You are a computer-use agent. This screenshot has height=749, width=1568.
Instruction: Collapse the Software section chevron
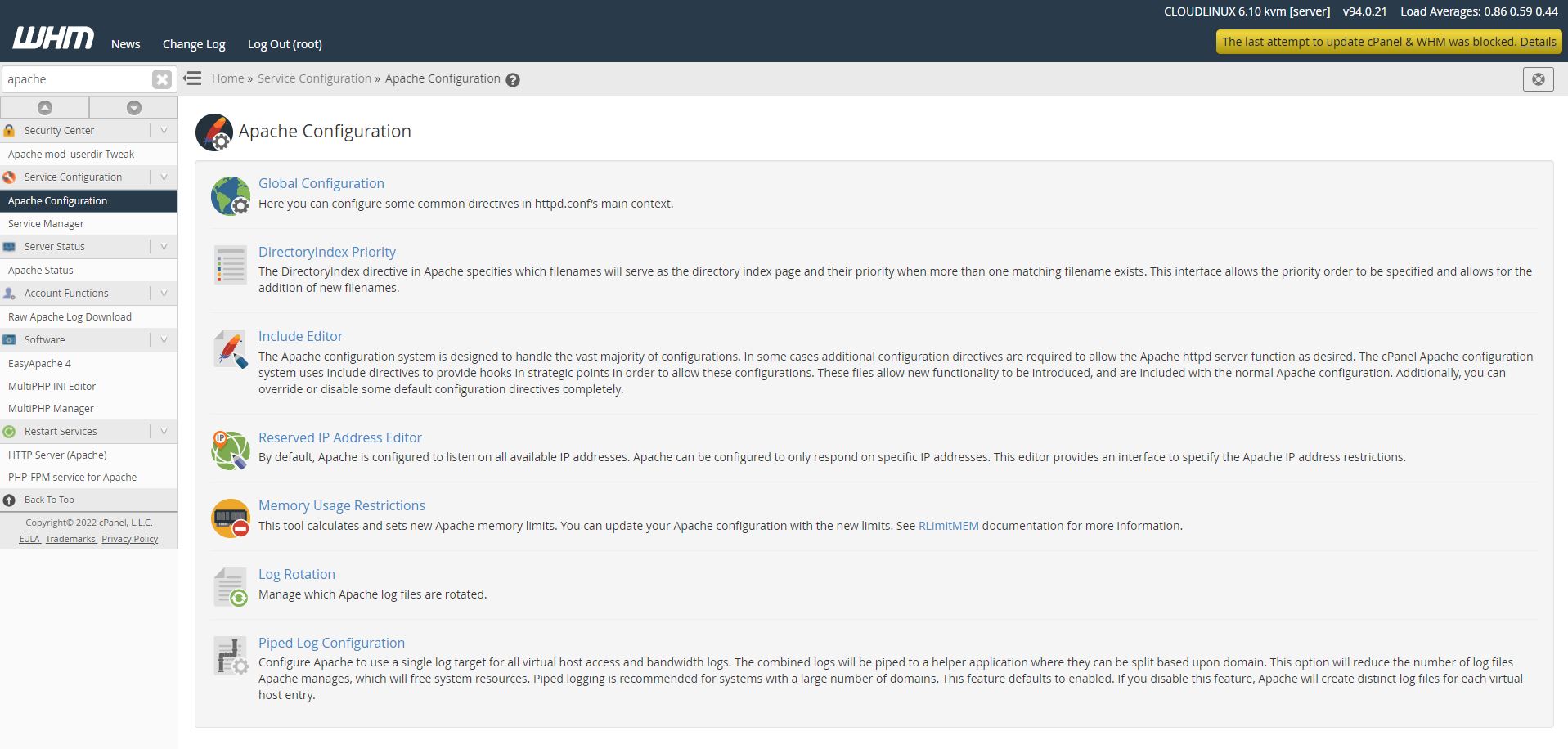pos(164,340)
